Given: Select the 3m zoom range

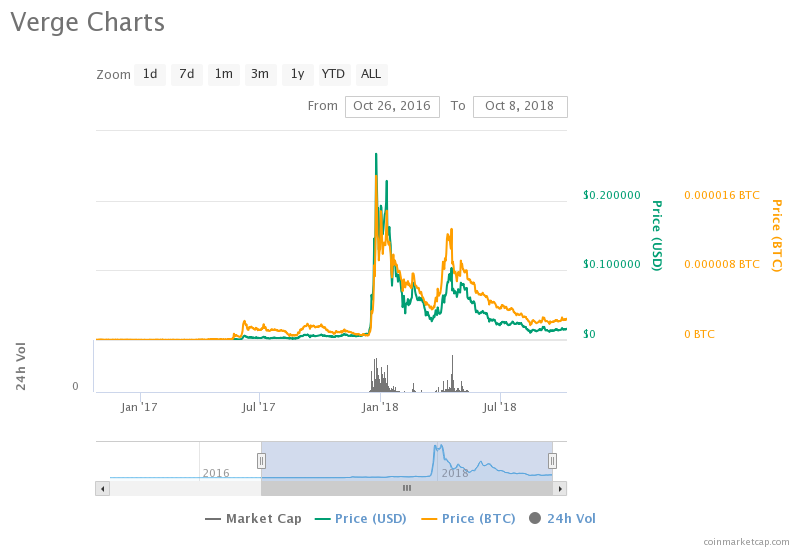Looking at the screenshot, I should pos(260,74).
